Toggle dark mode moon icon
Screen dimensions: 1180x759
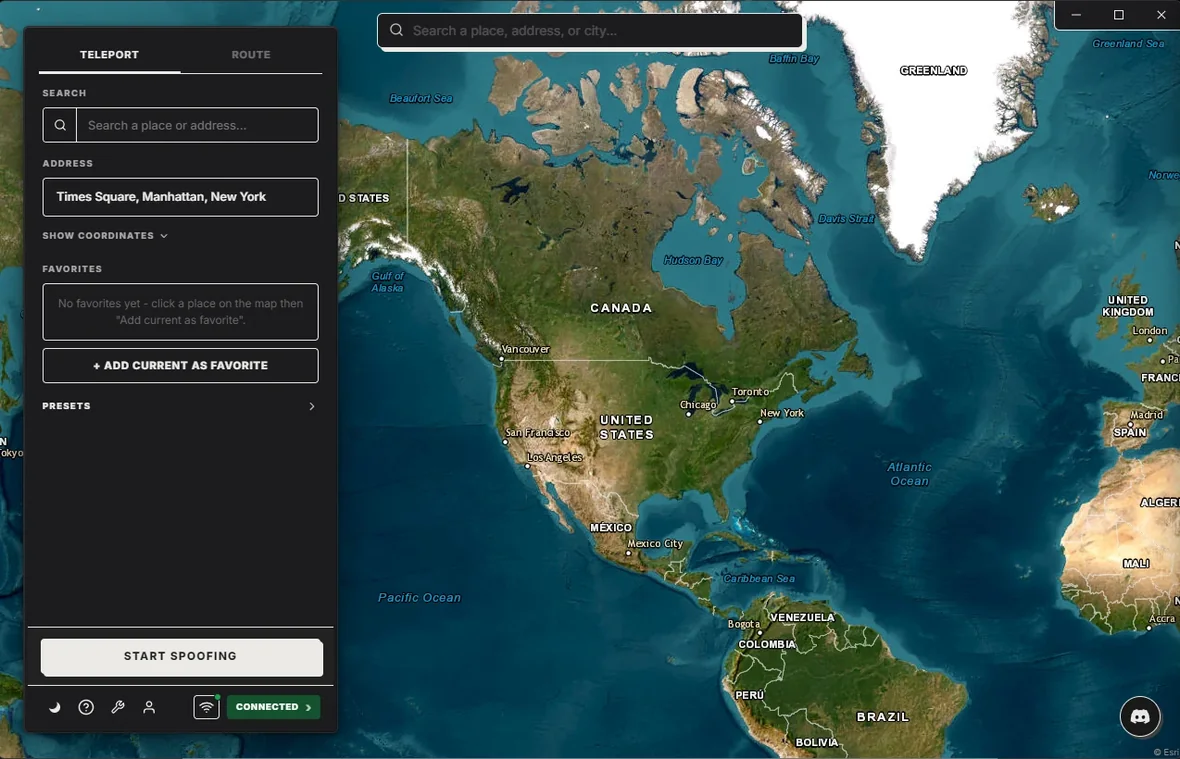[x=54, y=707]
